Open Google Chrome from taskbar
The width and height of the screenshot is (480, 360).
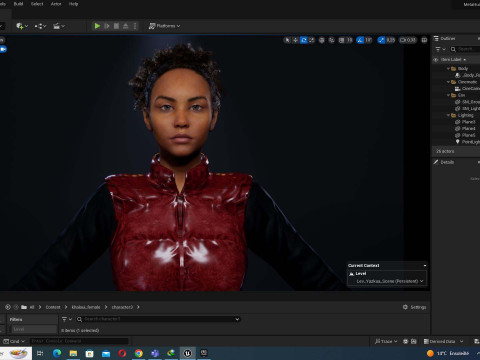pos(139,353)
